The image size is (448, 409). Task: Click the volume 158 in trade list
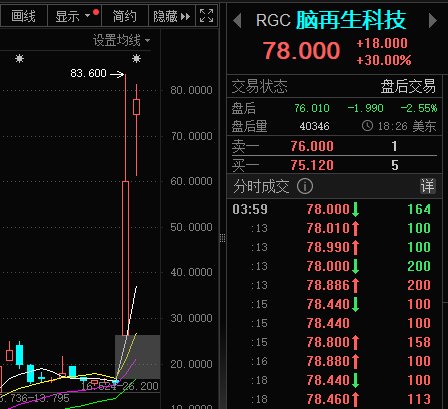pos(419,342)
